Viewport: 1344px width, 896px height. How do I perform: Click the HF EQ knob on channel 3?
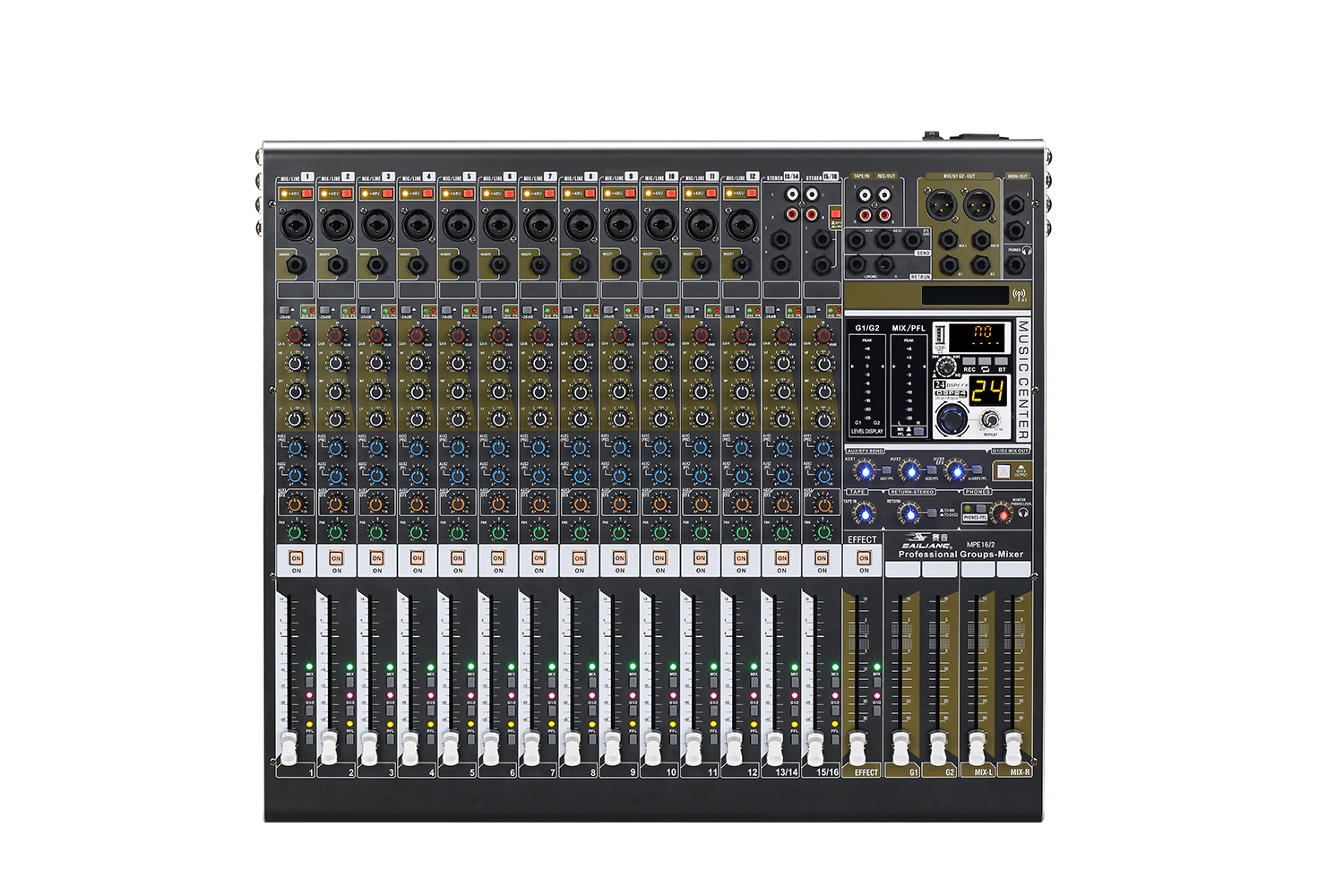point(377,363)
